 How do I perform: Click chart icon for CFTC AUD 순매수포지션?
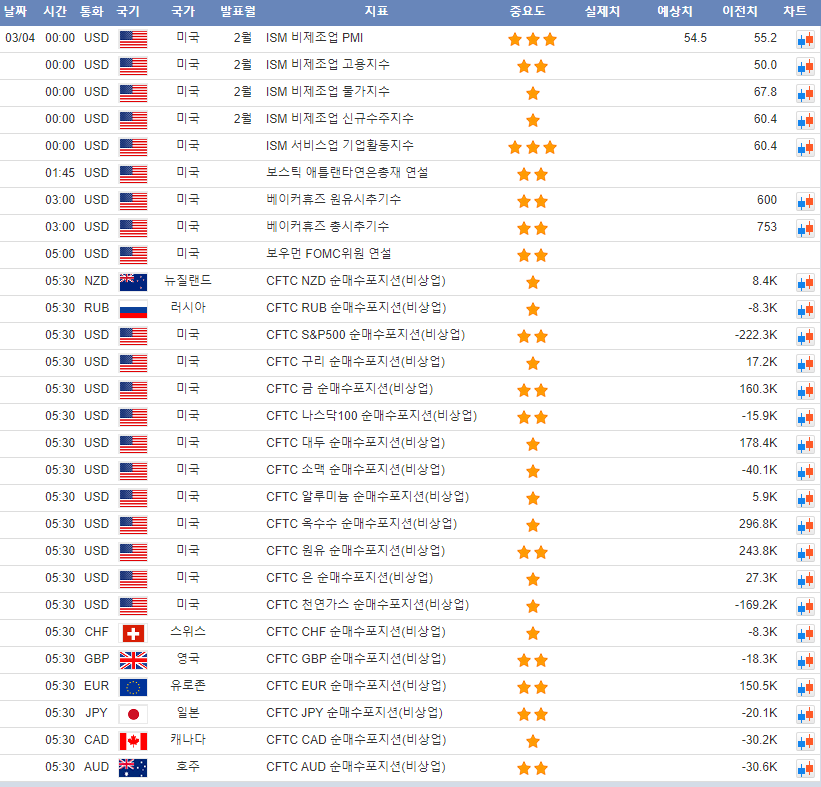coord(804,768)
